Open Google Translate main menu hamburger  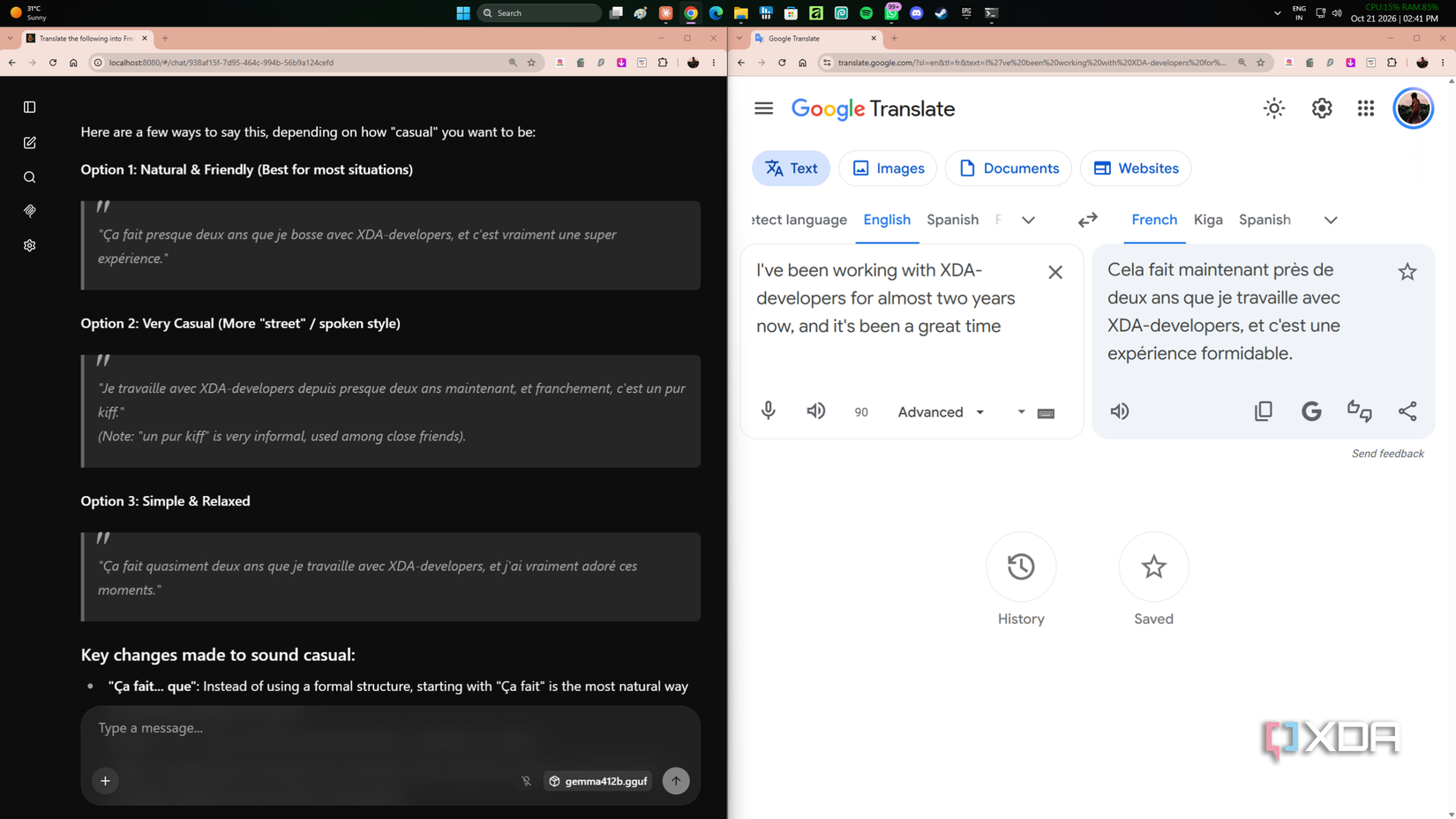[x=763, y=109]
